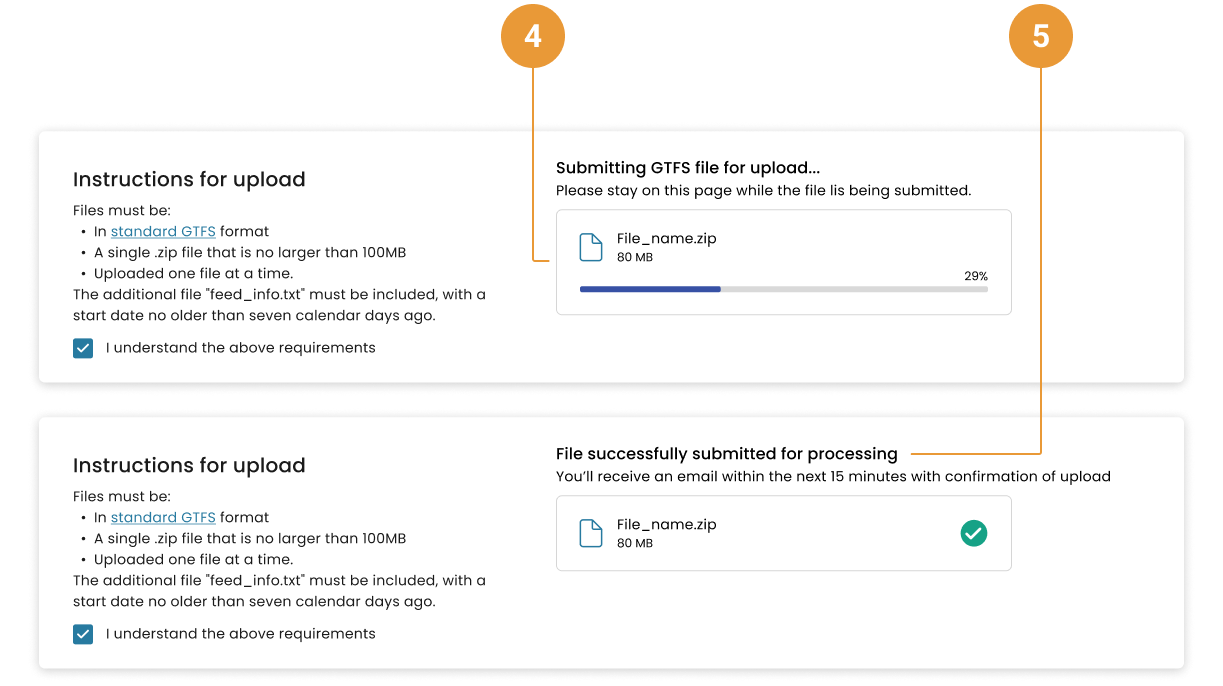Click the 29% progress percentage label
The height and width of the screenshot is (686, 1223).
point(975,276)
